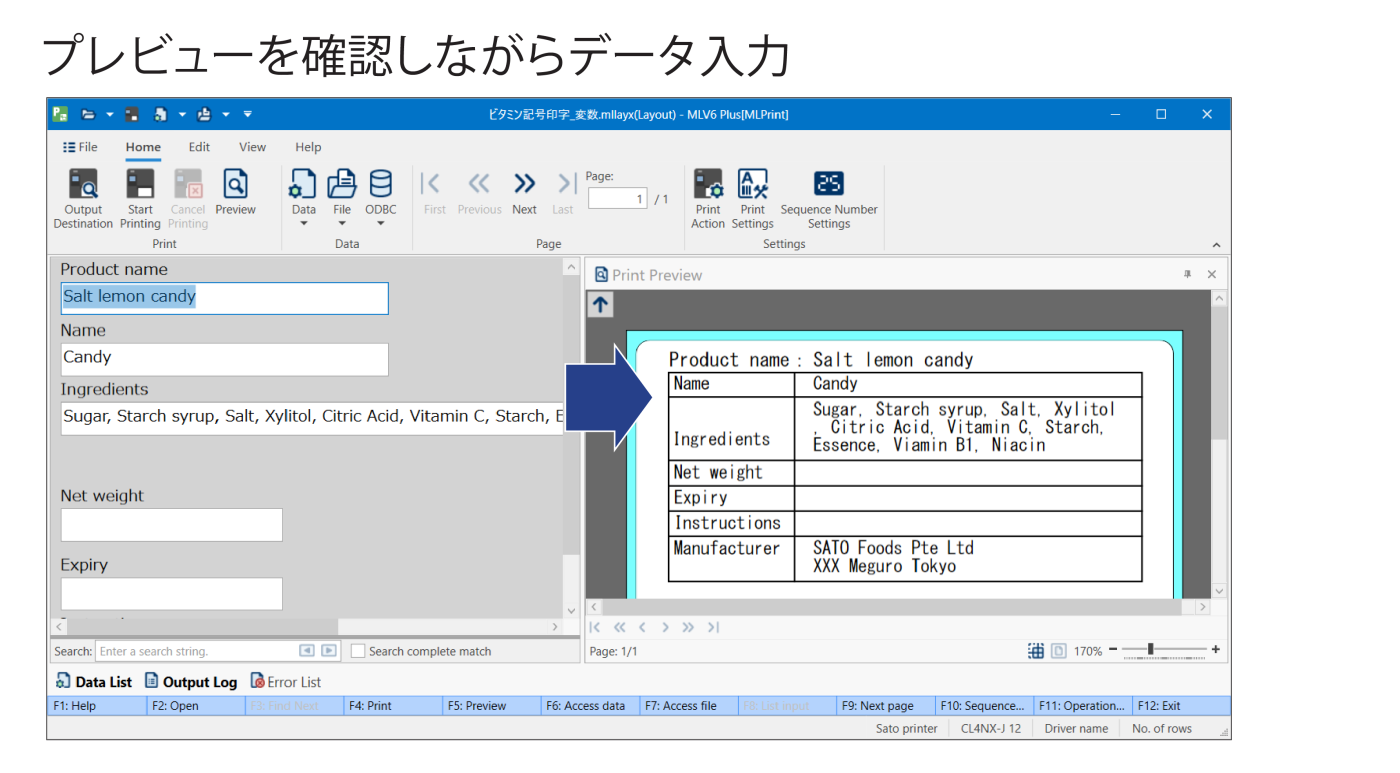Image resolution: width=1400 pixels, height=773 pixels.
Task: Toggle the grid display icon near zoom
Action: [1036, 651]
